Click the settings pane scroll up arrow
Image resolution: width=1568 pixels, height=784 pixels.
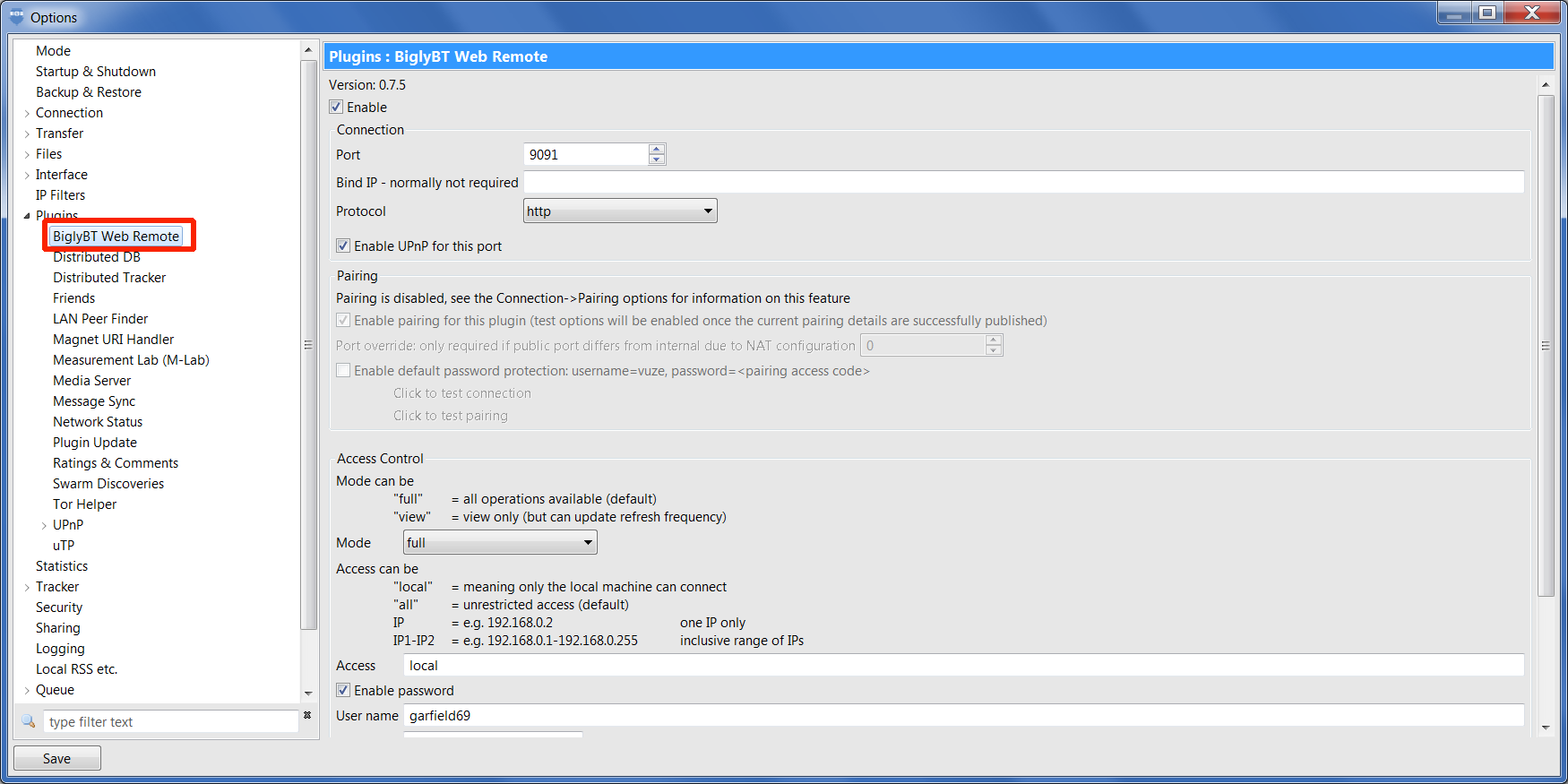pyautogui.click(x=1546, y=84)
